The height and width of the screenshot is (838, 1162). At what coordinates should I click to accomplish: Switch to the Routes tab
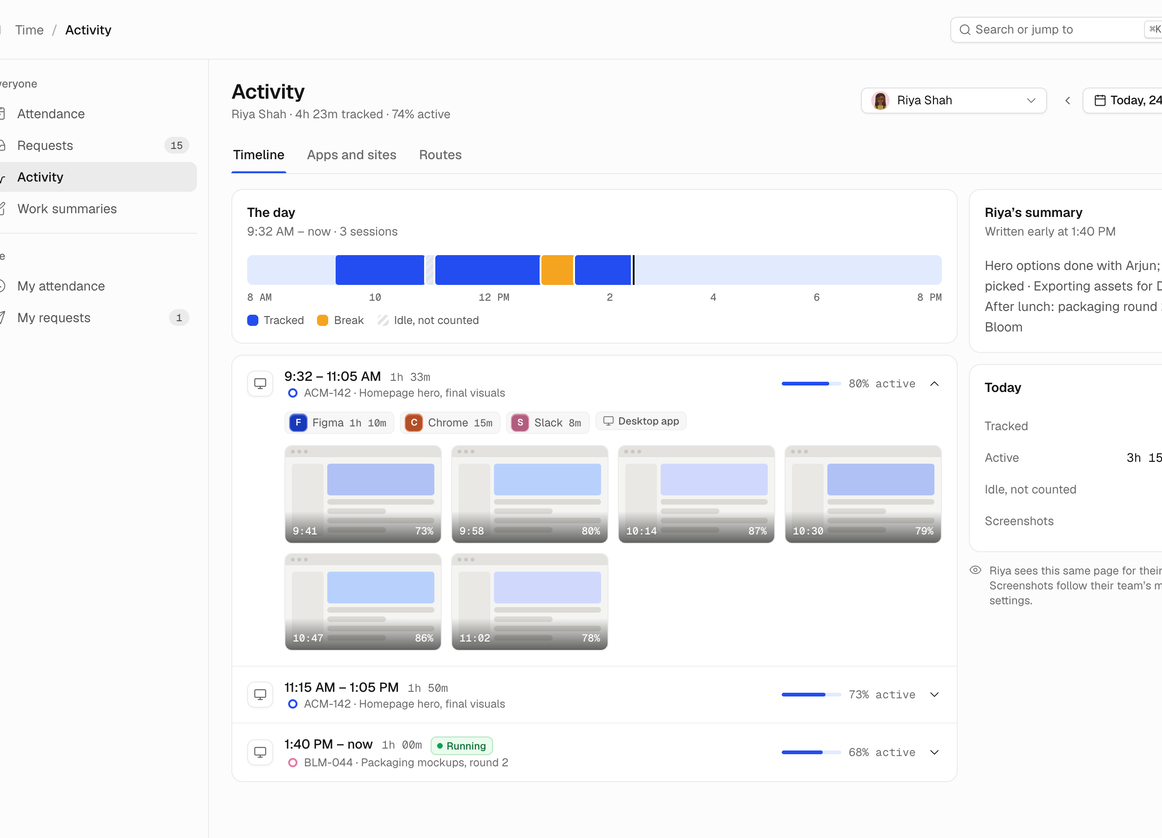(x=440, y=155)
